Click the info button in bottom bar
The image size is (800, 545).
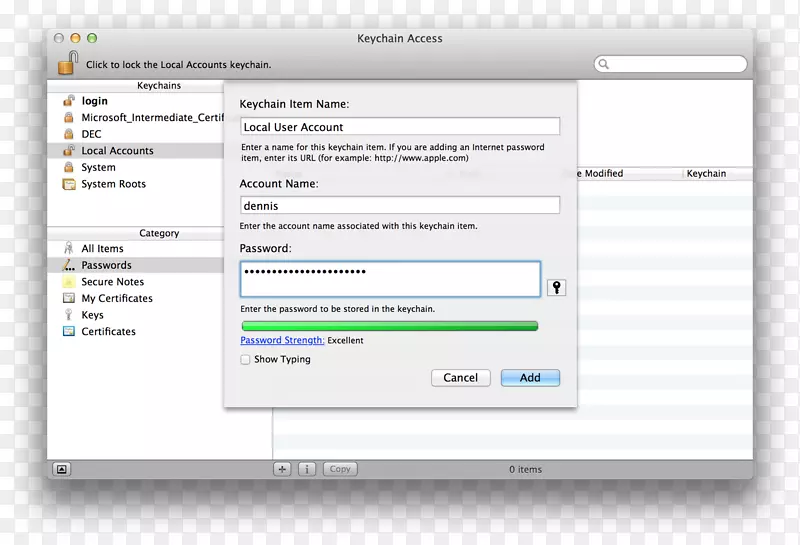tap(307, 469)
